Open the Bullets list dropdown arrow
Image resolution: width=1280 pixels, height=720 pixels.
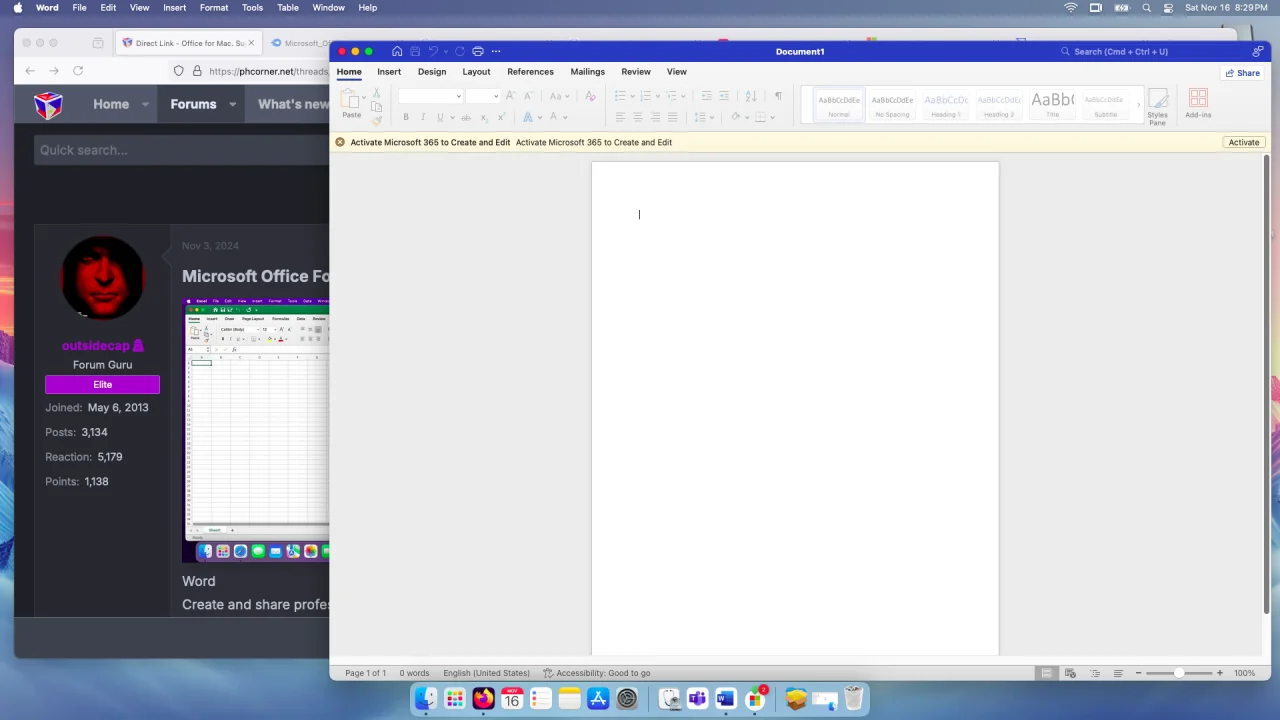pos(632,96)
